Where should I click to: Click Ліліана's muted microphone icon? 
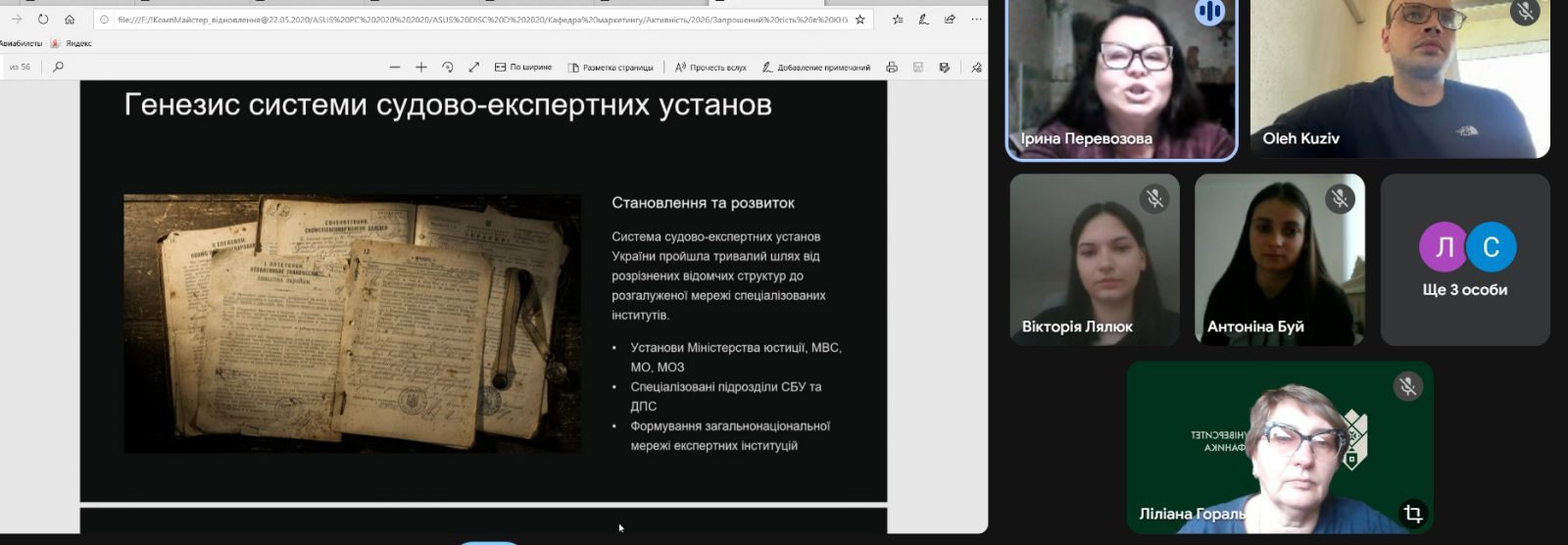point(1407,386)
